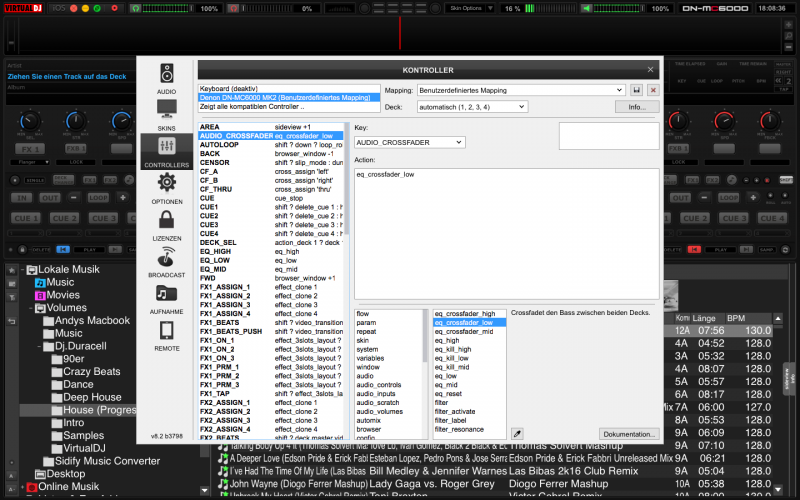Collapse the Lokale Musik tree node

(23, 270)
